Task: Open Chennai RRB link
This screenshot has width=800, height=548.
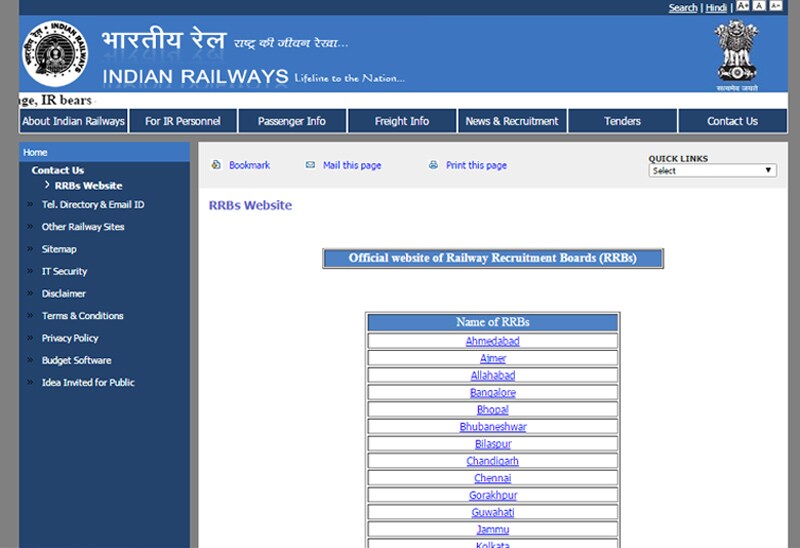Action: (493, 478)
